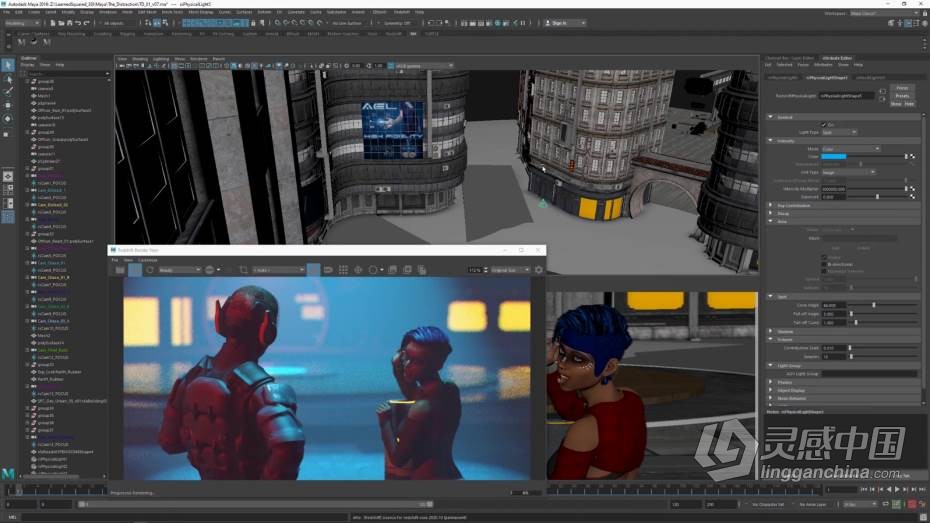
Task: Toggle the Bi-directional checkbox in Area section
Action: pyautogui.click(x=824, y=264)
